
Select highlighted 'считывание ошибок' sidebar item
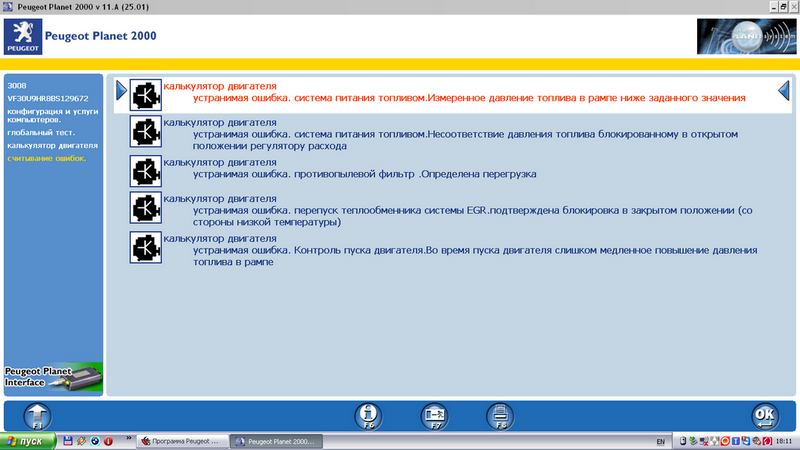click(x=46, y=158)
